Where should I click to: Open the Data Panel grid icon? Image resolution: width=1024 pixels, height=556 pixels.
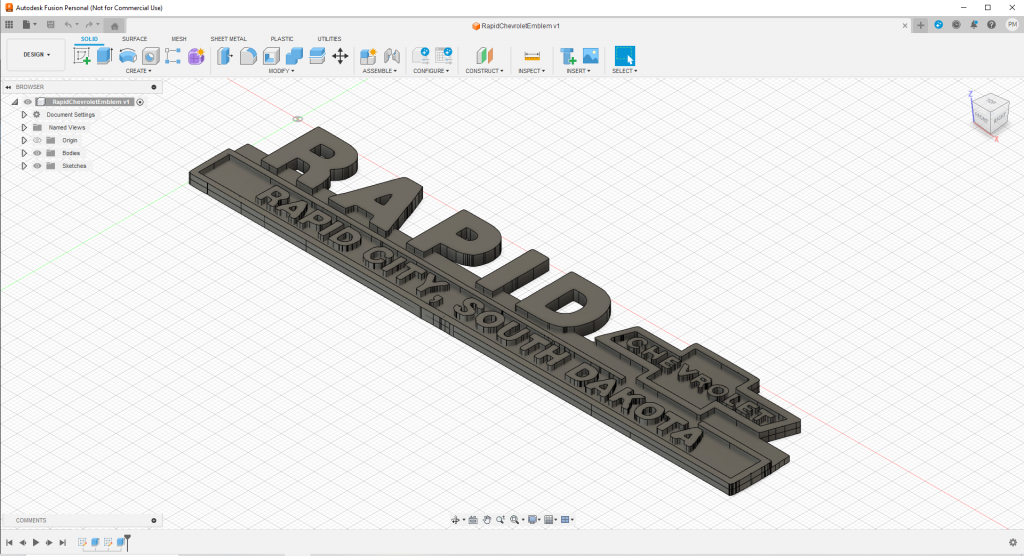tap(9, 25)
